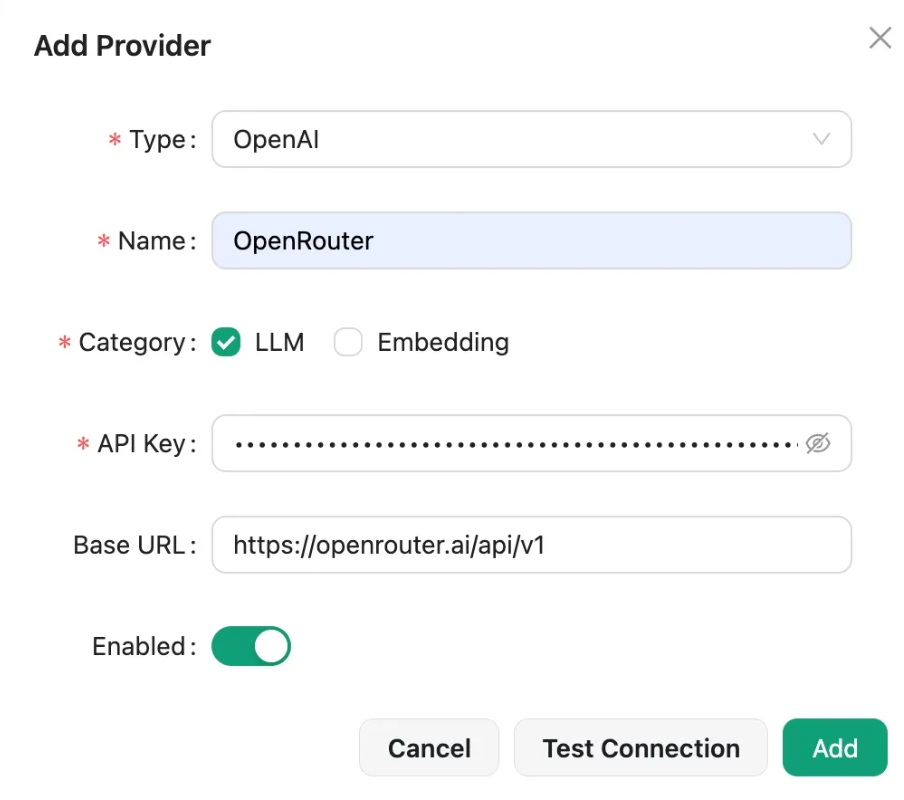This screenshot has width=904, height=800.
Task: Open the Type combo box showing OpenAI
Action: [x=520, y=139]
